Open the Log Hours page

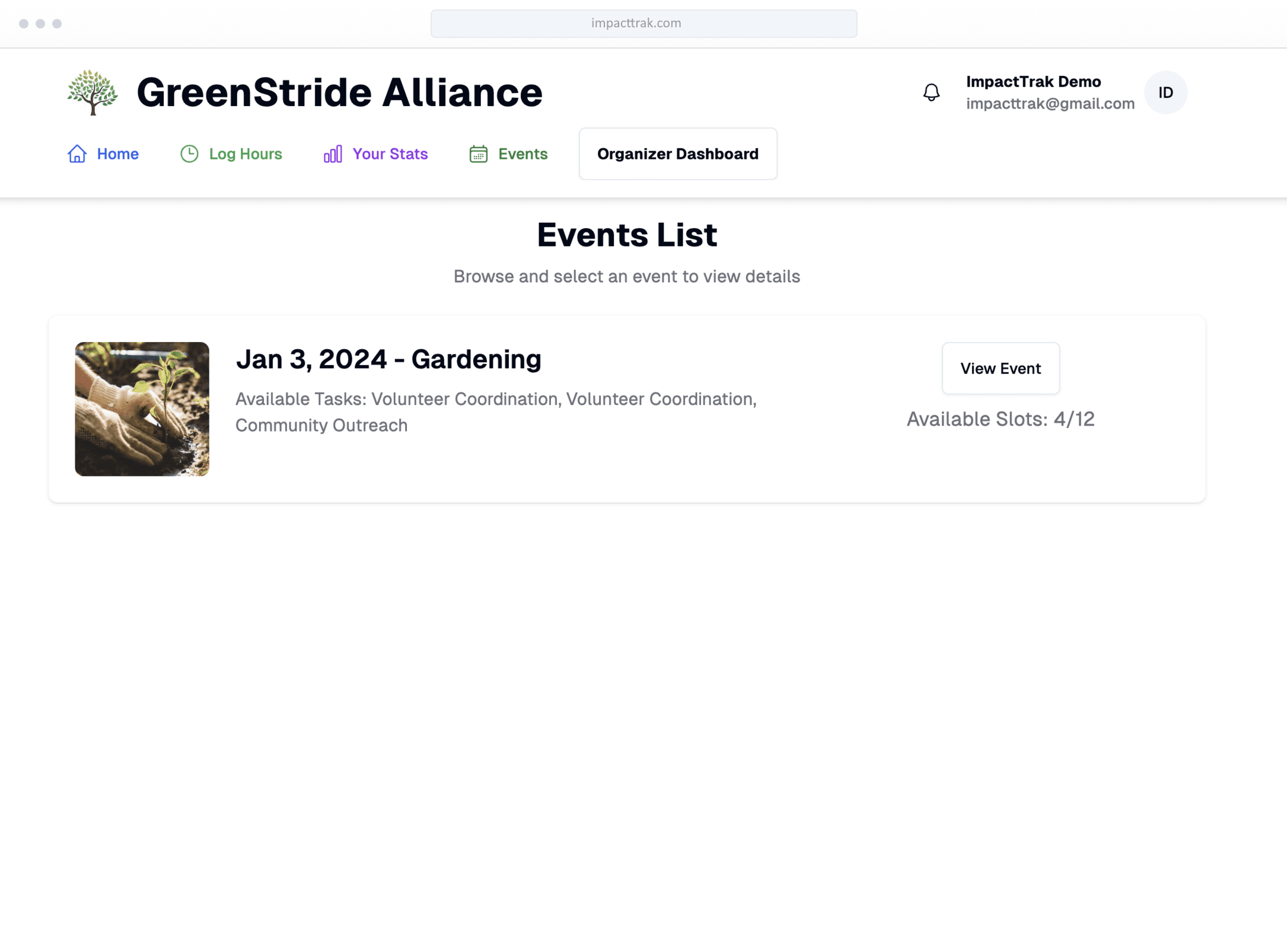pos(245,154)
